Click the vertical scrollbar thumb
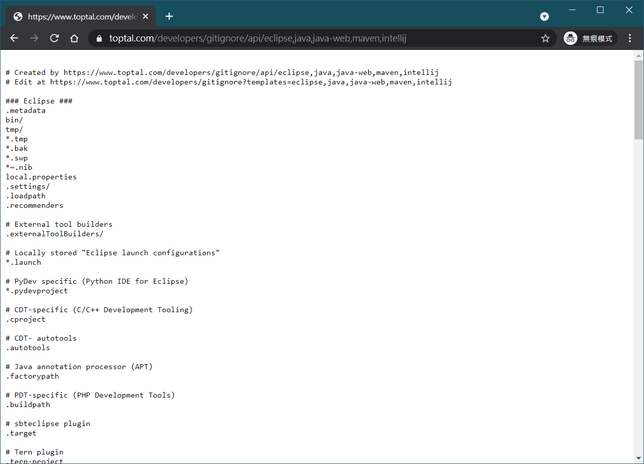This screenshot has height=464, width=644. [638, 100]
